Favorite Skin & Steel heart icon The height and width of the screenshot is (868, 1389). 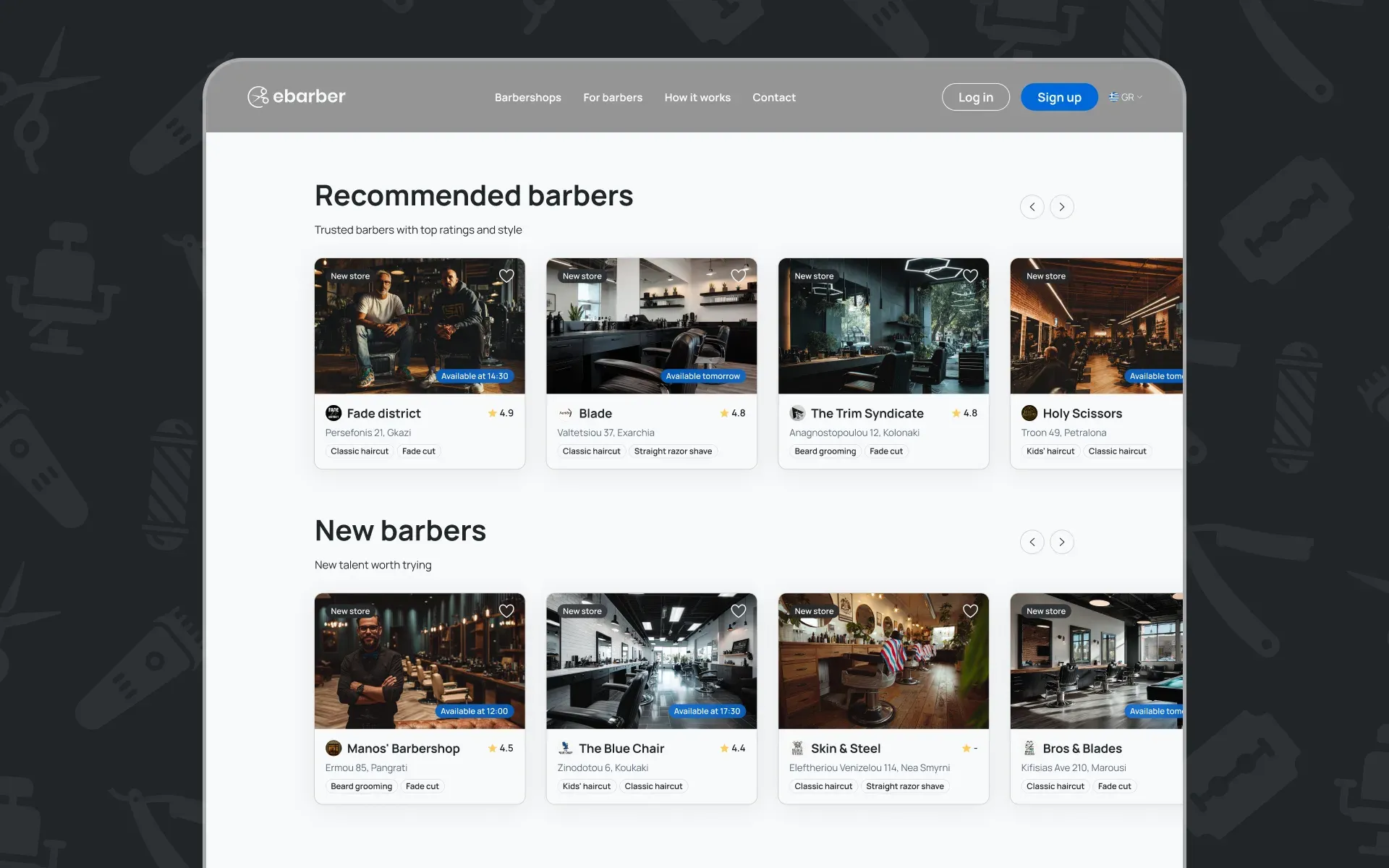pos(970,610)
